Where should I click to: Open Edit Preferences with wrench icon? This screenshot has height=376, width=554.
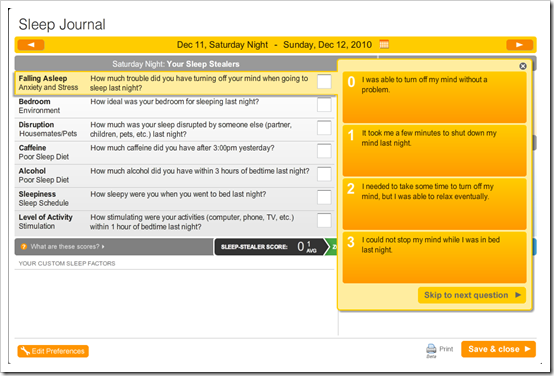click(53, 351)
